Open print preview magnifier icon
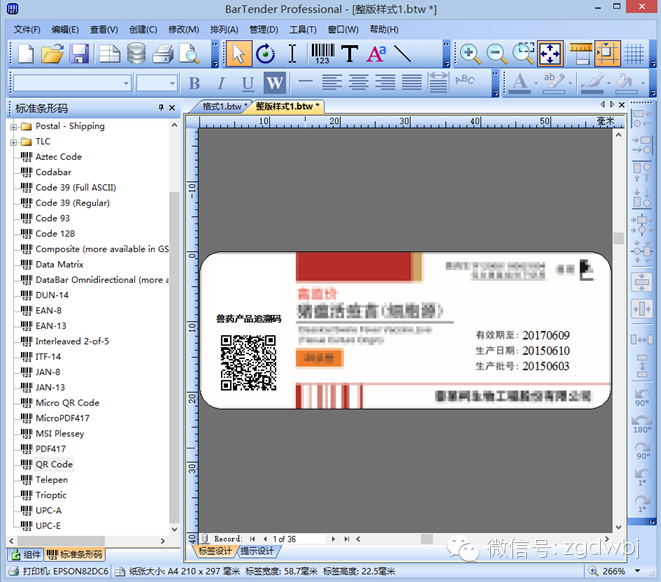 pos(189,54)
